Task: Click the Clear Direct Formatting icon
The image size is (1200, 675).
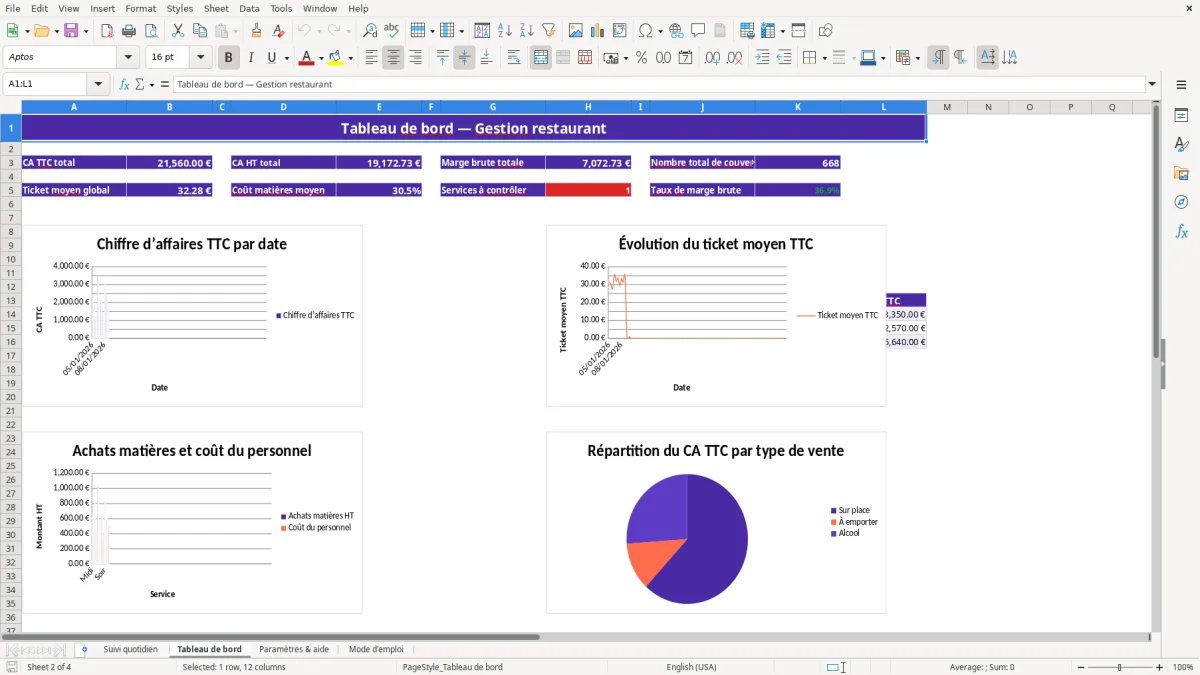Action: (x=279, y=31)
